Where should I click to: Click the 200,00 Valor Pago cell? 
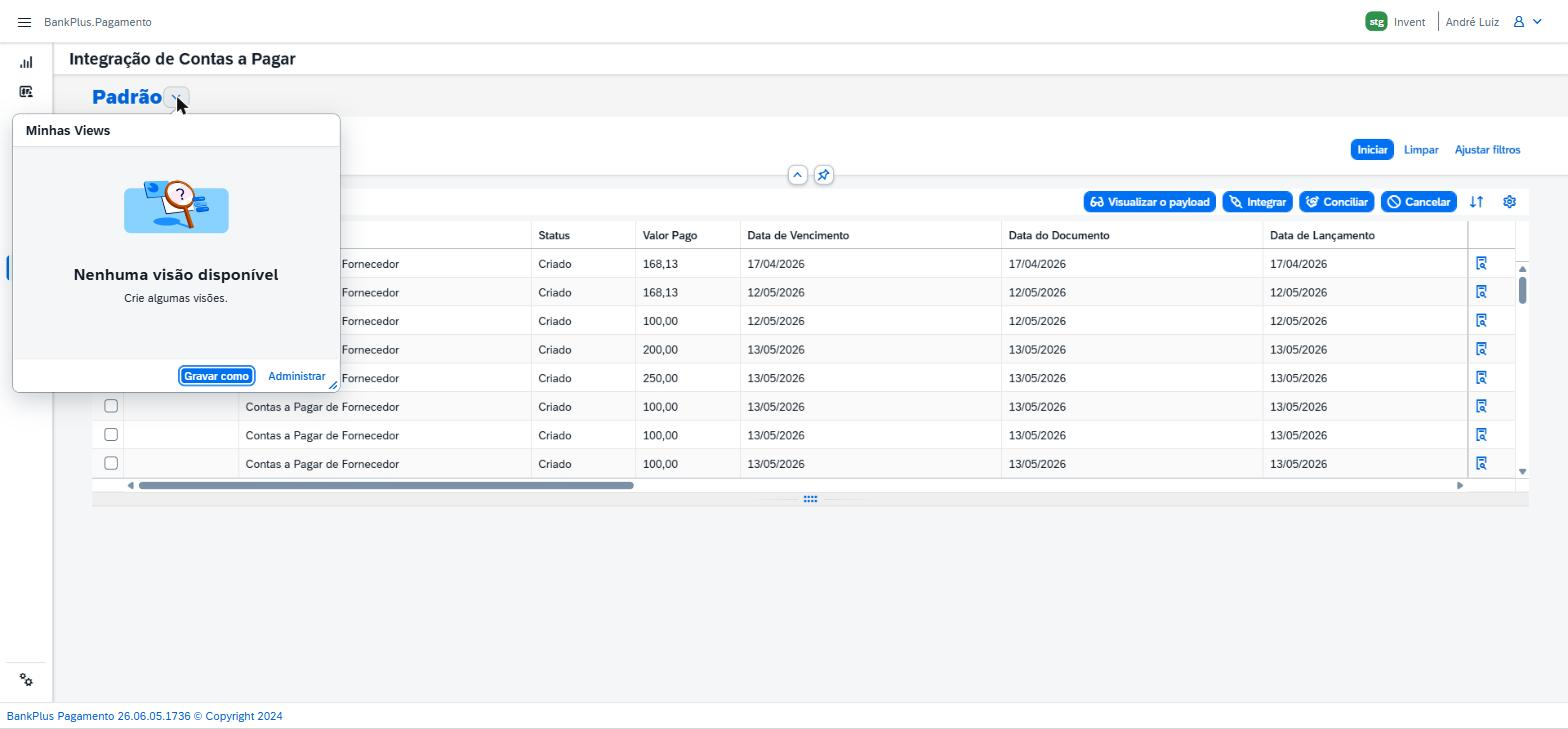pyautogui.click(x=688, y=349)
